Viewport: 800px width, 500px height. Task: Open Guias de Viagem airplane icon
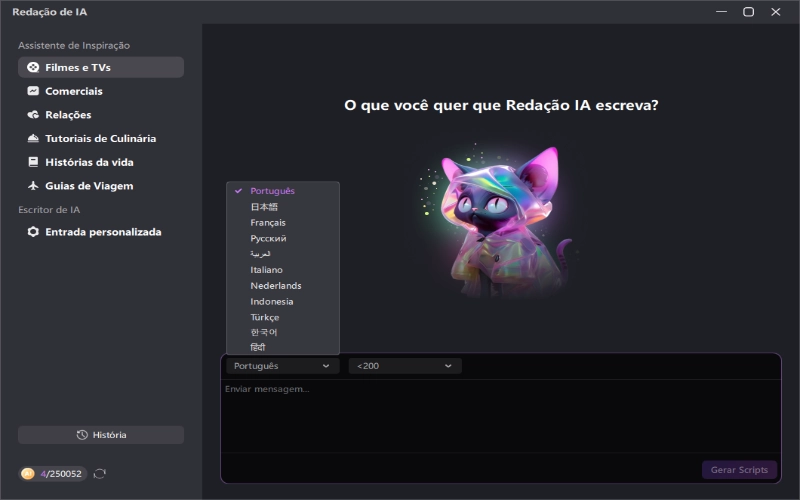33,186
